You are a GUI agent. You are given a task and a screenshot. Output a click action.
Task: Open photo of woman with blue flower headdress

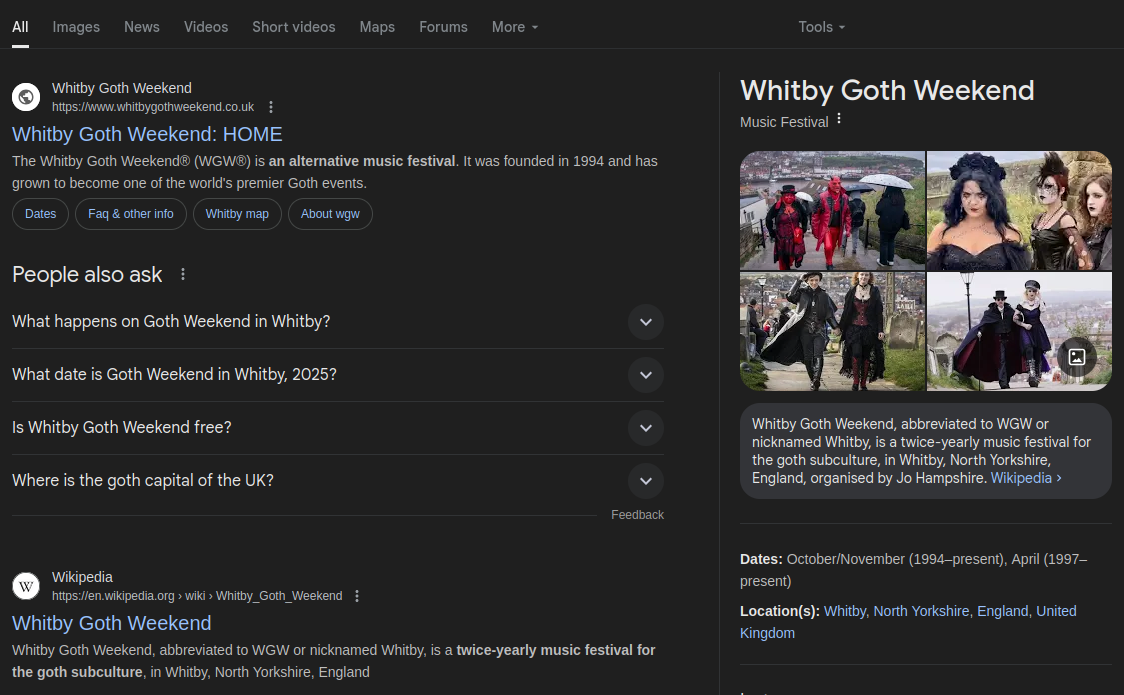coord(1019,210)
